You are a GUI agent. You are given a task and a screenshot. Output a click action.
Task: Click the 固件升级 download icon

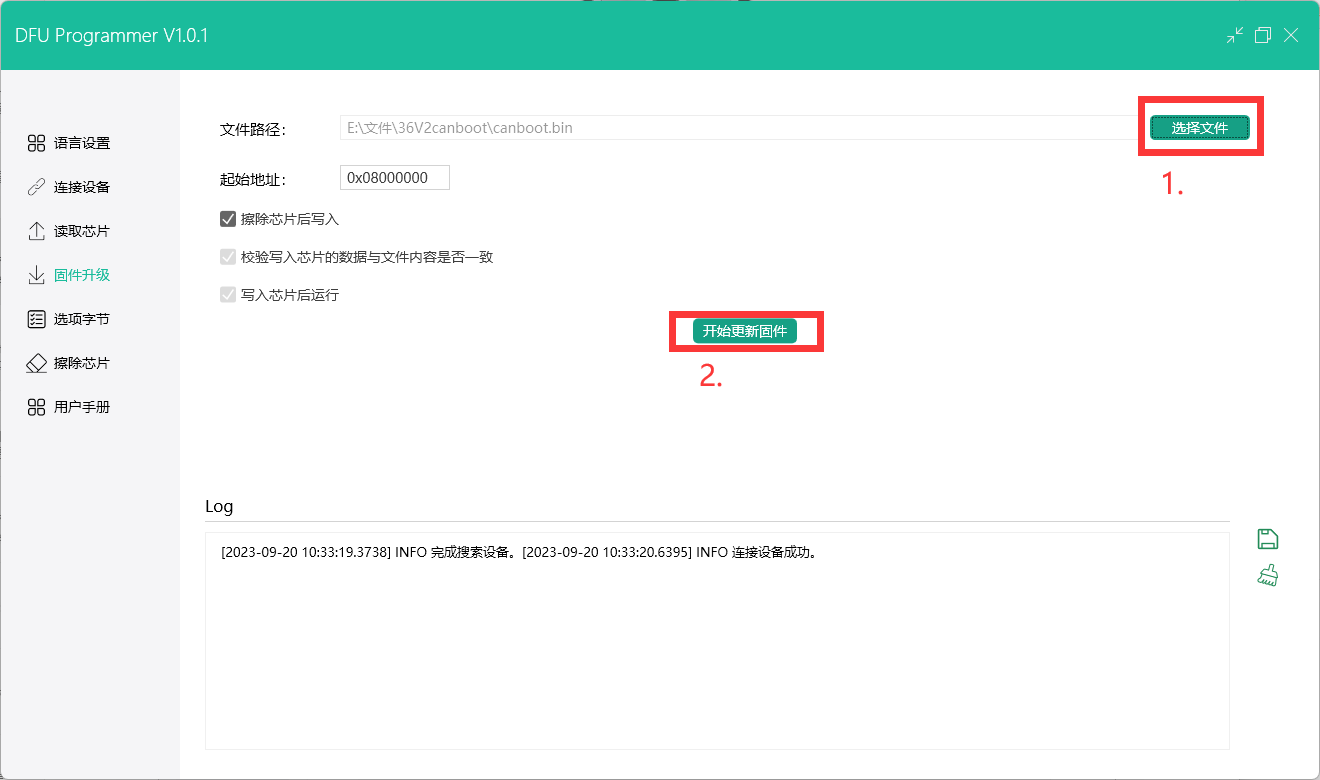coord(36,275)
